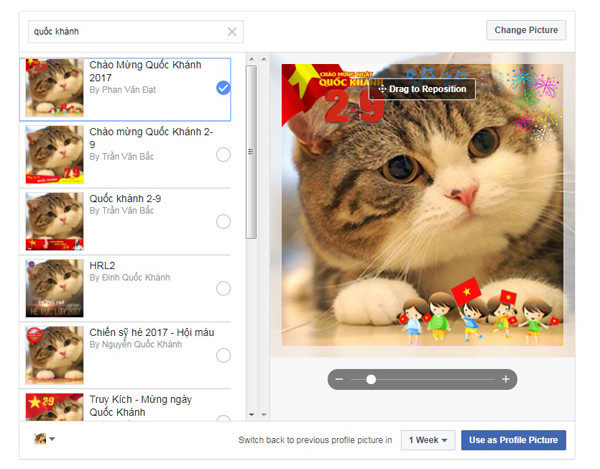
Task: Open the profile selector dropdown arrow
Action: [x=52, y=439]
